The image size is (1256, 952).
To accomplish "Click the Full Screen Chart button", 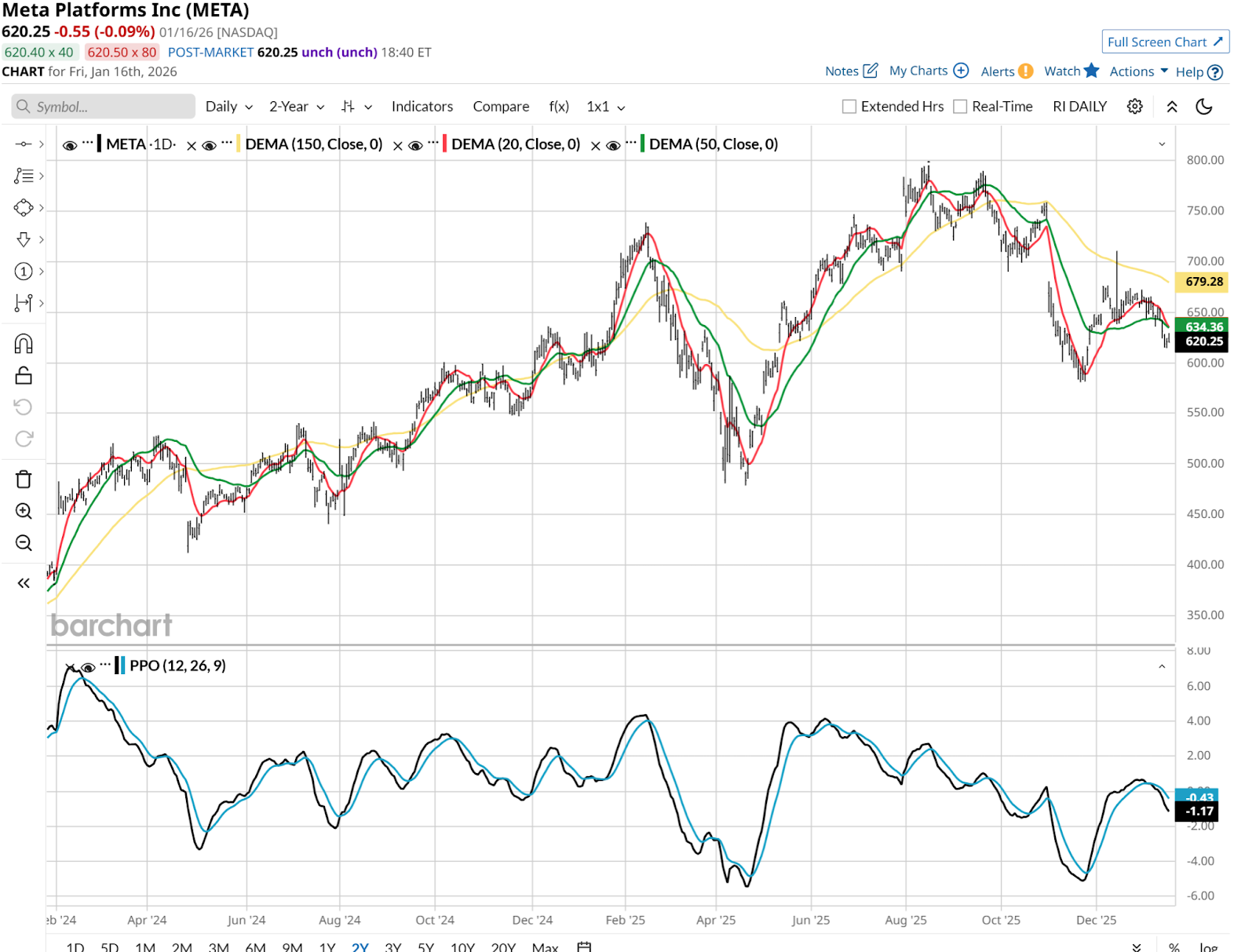I will (x=1165, y=42).
